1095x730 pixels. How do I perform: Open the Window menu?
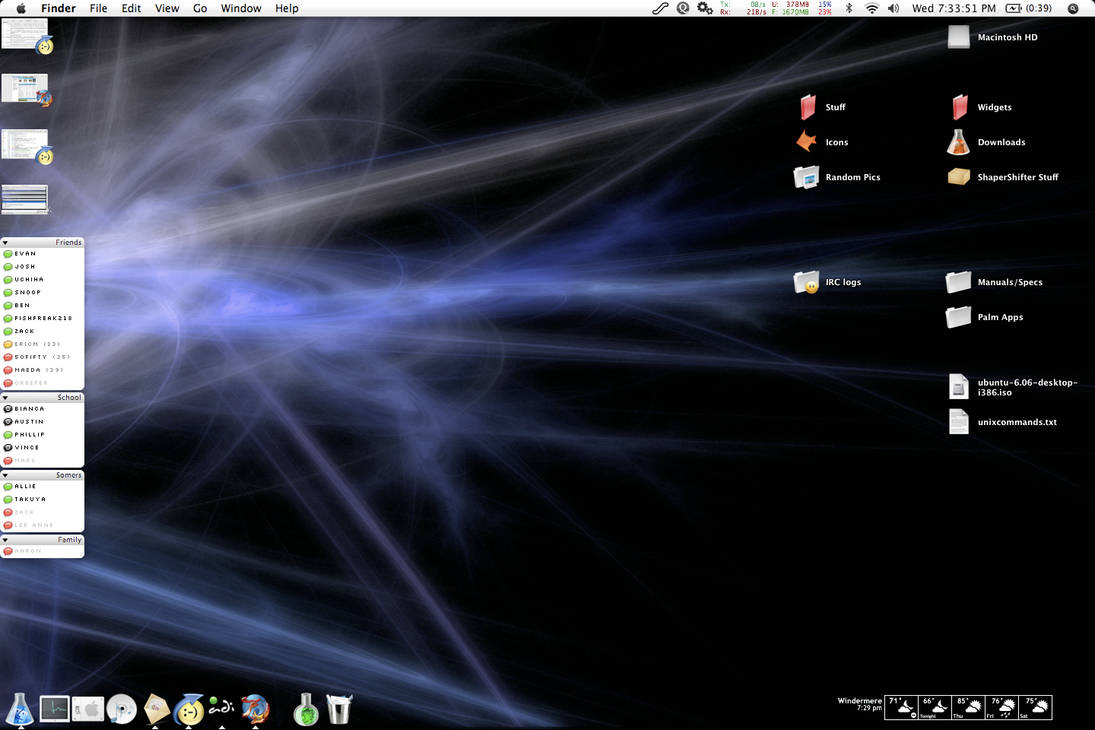pos(240,8)
